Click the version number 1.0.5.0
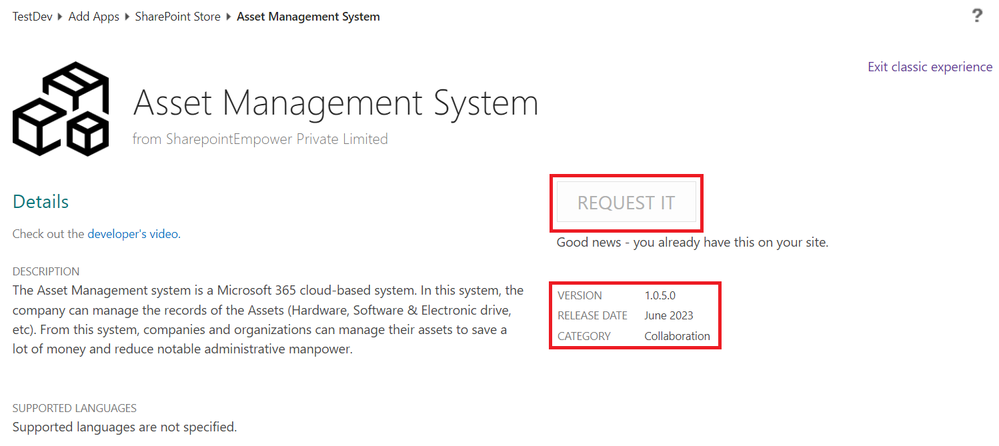This screenshot has width=999, height=446. tap(660, 296)
